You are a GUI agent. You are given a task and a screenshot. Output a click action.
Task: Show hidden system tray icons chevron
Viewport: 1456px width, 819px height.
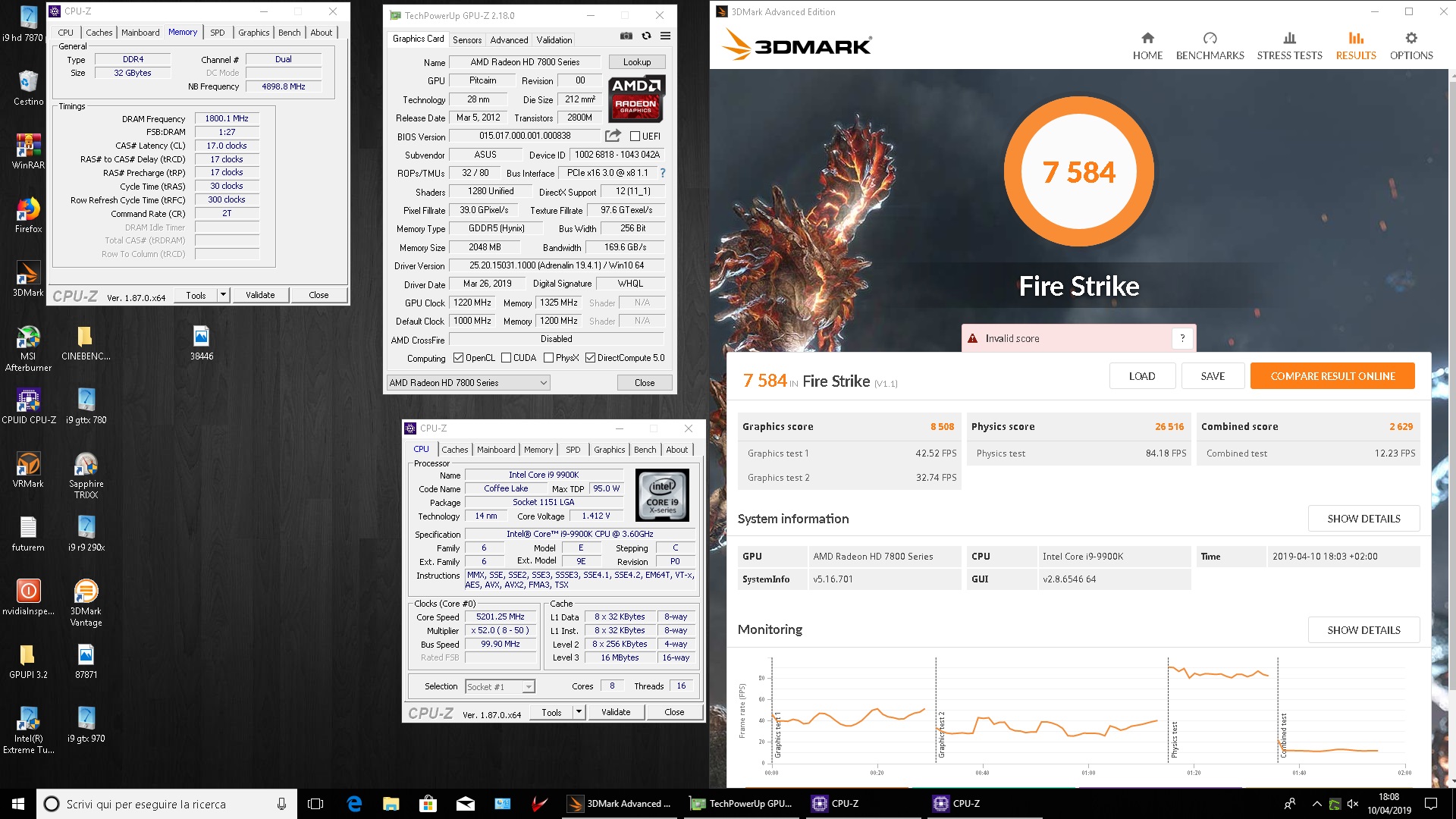tap(1316, 804)
